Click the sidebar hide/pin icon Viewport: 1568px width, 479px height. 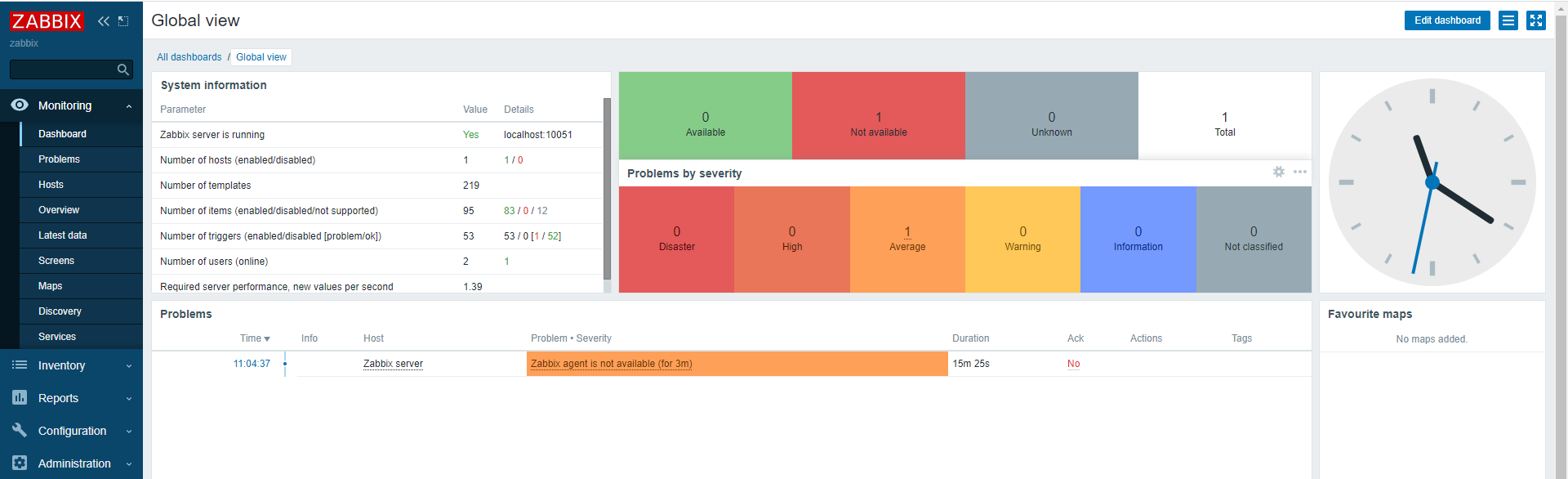[x=123, y=21]
